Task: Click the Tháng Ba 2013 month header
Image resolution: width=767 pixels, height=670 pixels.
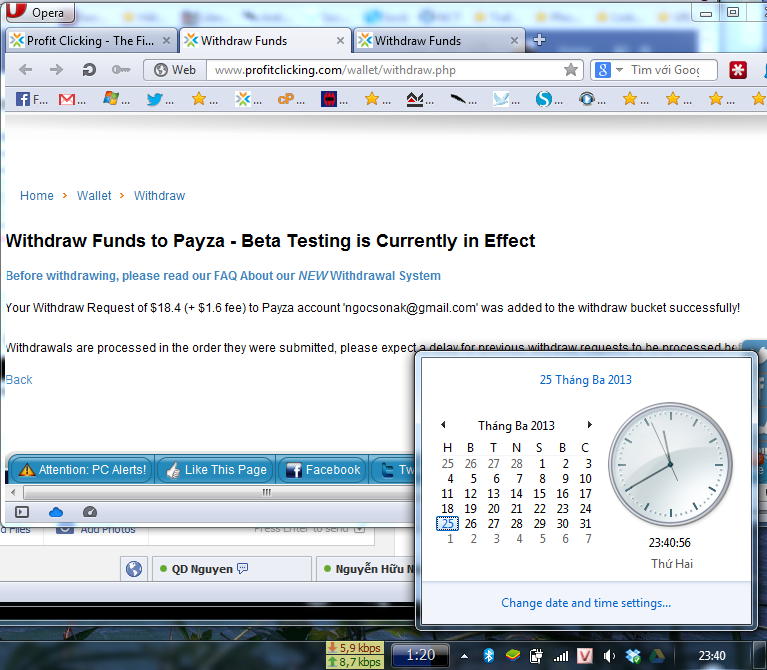Action: (516, 425)
